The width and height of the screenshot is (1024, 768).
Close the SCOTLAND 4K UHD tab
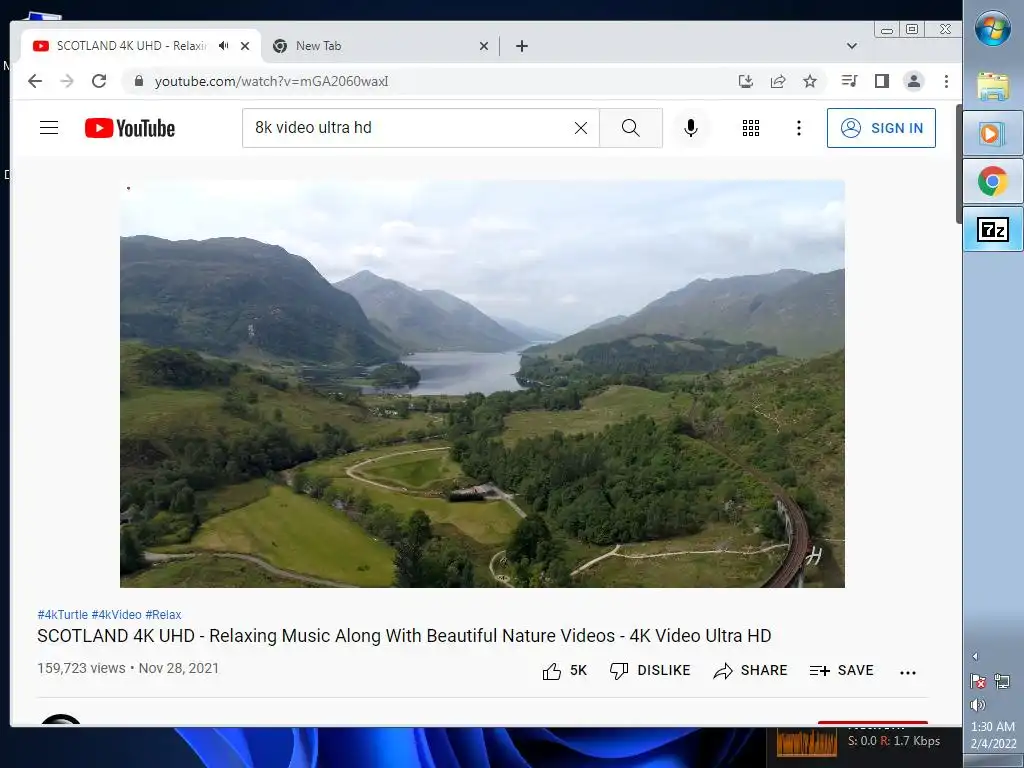(245, 46)
